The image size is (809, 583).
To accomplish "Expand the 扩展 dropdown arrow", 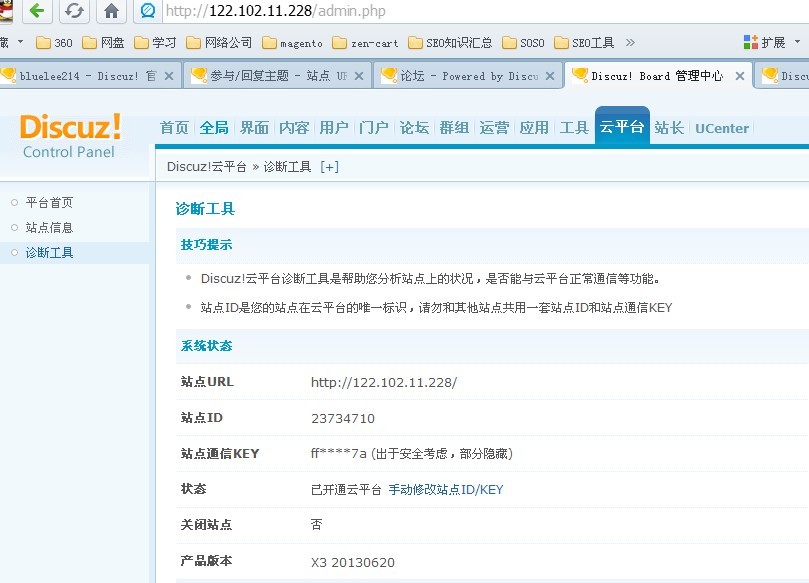I will pos(797,42).
